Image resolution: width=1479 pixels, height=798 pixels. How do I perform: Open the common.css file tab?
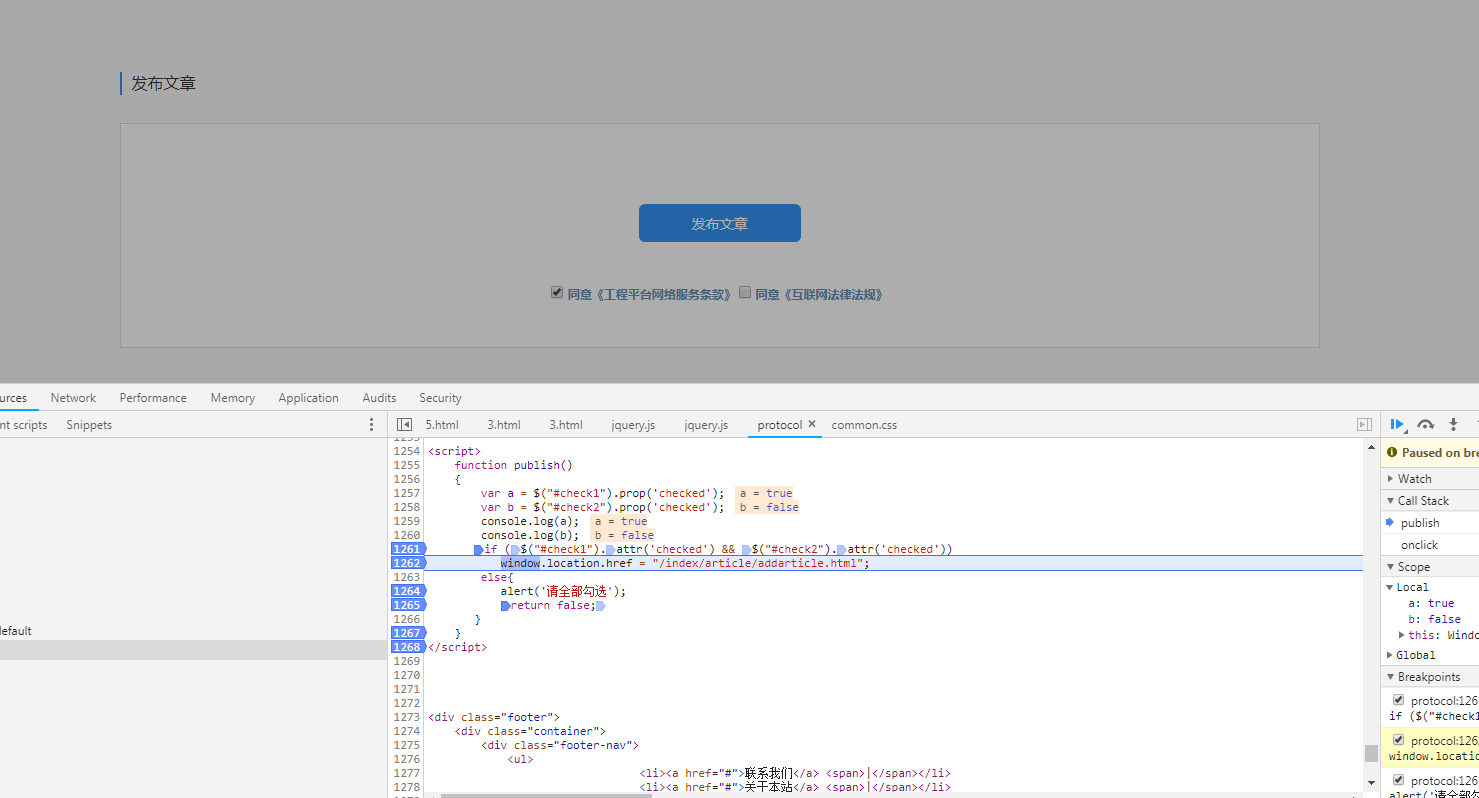[x=864, y=425]
